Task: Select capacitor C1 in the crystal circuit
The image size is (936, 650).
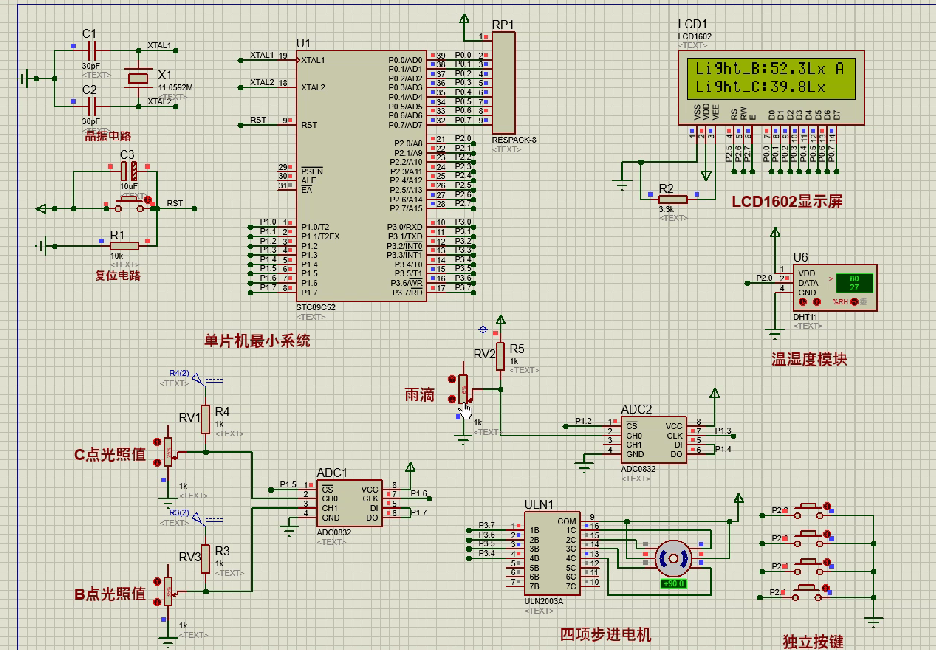Action: point(90,49)
